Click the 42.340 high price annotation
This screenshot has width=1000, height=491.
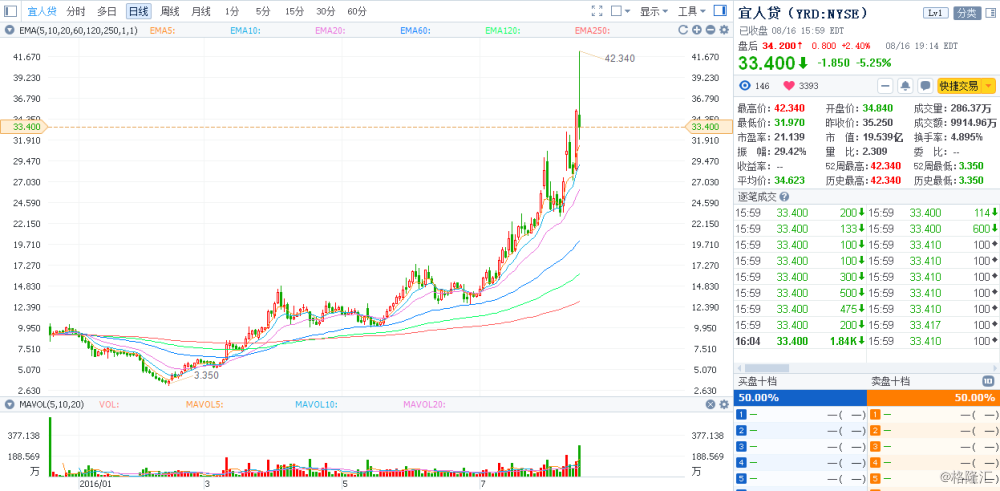pyautogui.click(x=619, y=58)
